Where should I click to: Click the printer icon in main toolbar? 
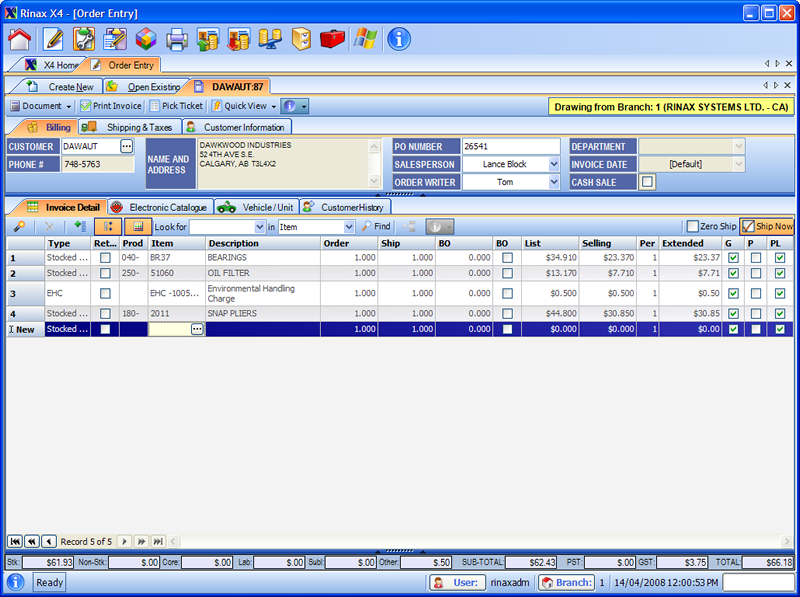click(177, 39)
